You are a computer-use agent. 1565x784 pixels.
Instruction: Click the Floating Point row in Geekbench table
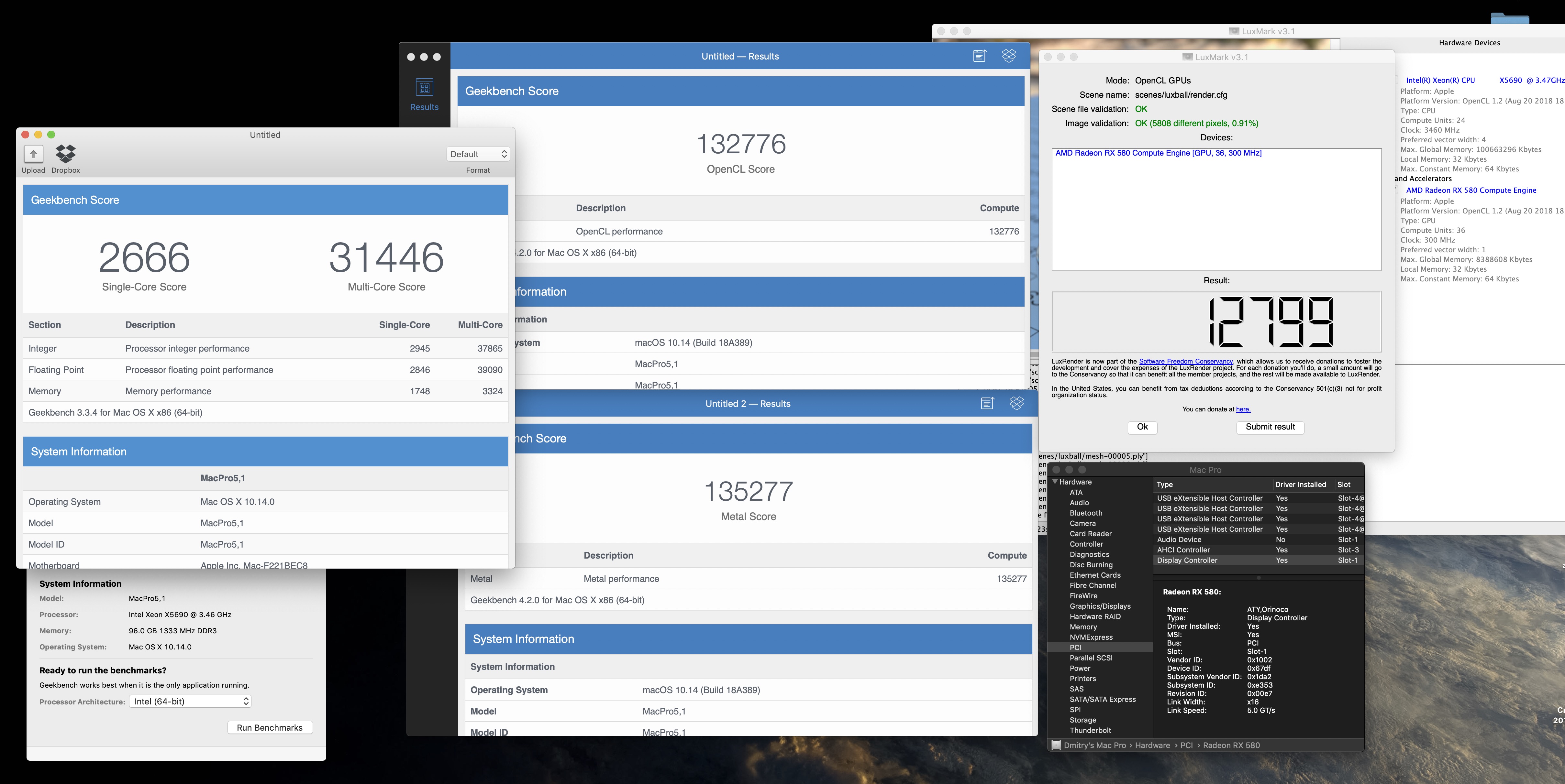click(x=265, y=370)
